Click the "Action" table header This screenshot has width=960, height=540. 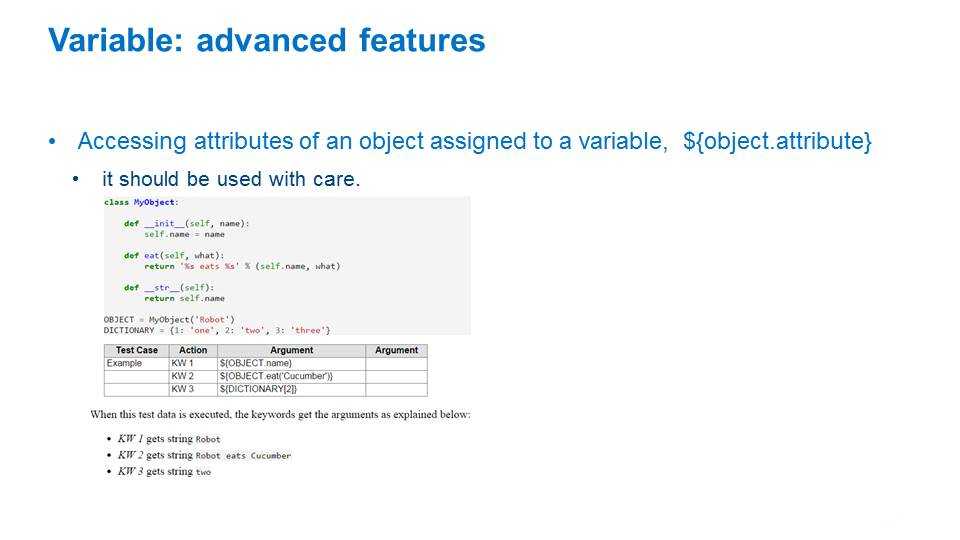click(192, 351)
